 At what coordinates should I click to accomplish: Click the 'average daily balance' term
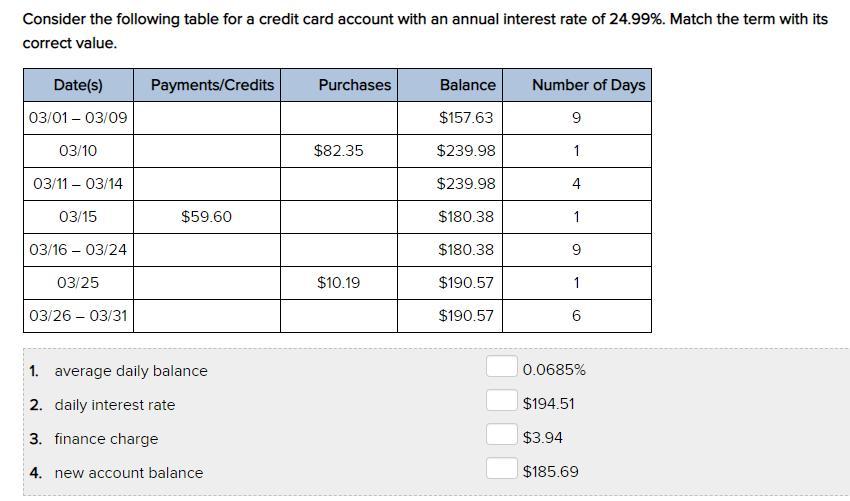coord(130,371)
